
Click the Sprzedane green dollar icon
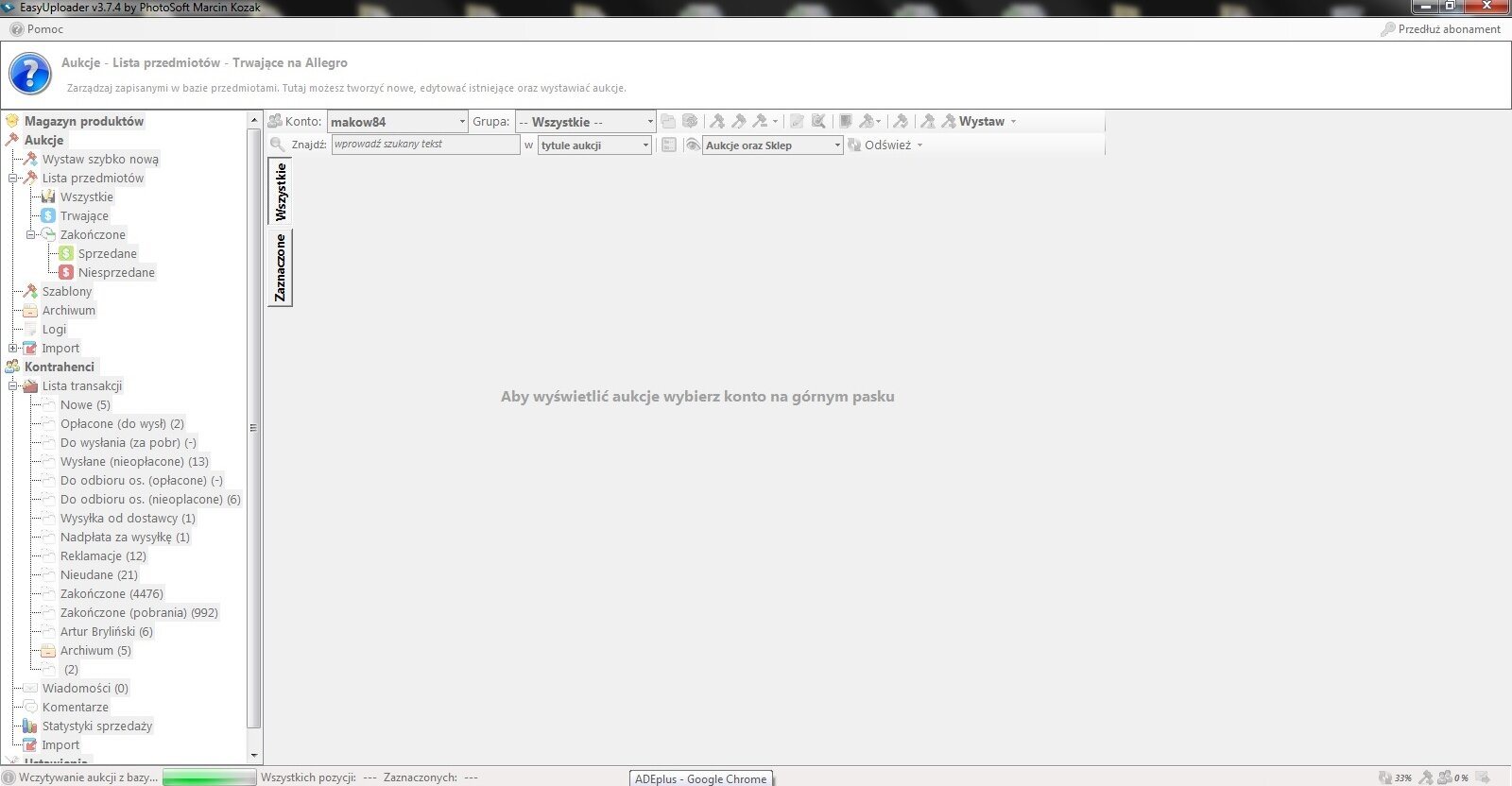tap(66, 253)
